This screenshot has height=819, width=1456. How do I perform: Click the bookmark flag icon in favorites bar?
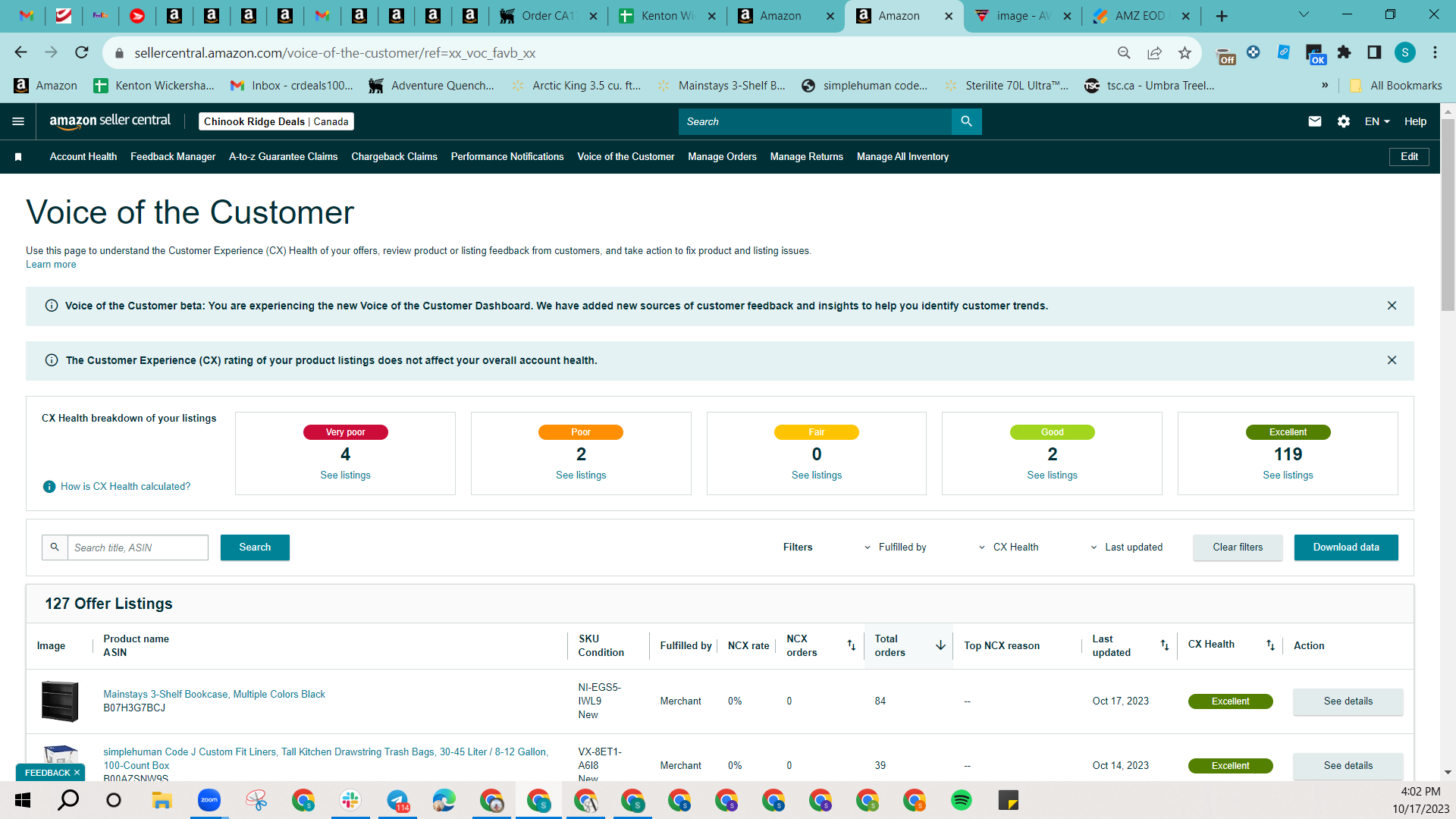[18, 157]
